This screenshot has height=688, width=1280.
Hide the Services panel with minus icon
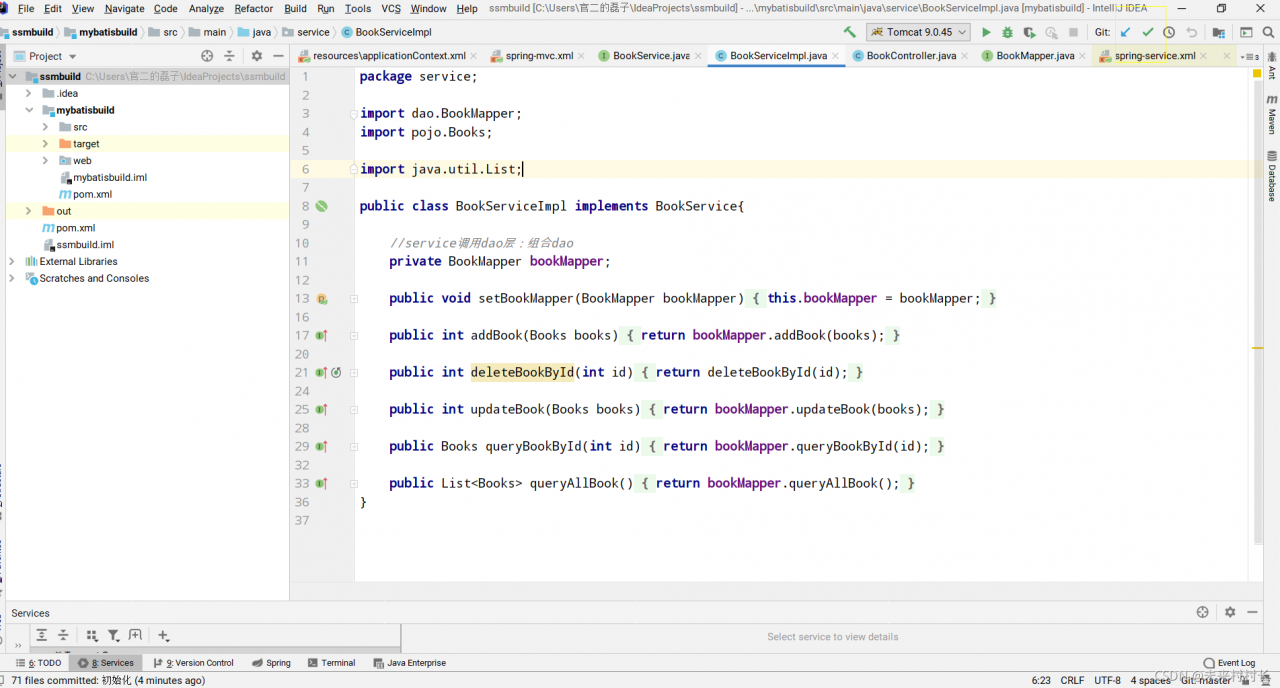pyautogui.click(x=1250, y=612)
